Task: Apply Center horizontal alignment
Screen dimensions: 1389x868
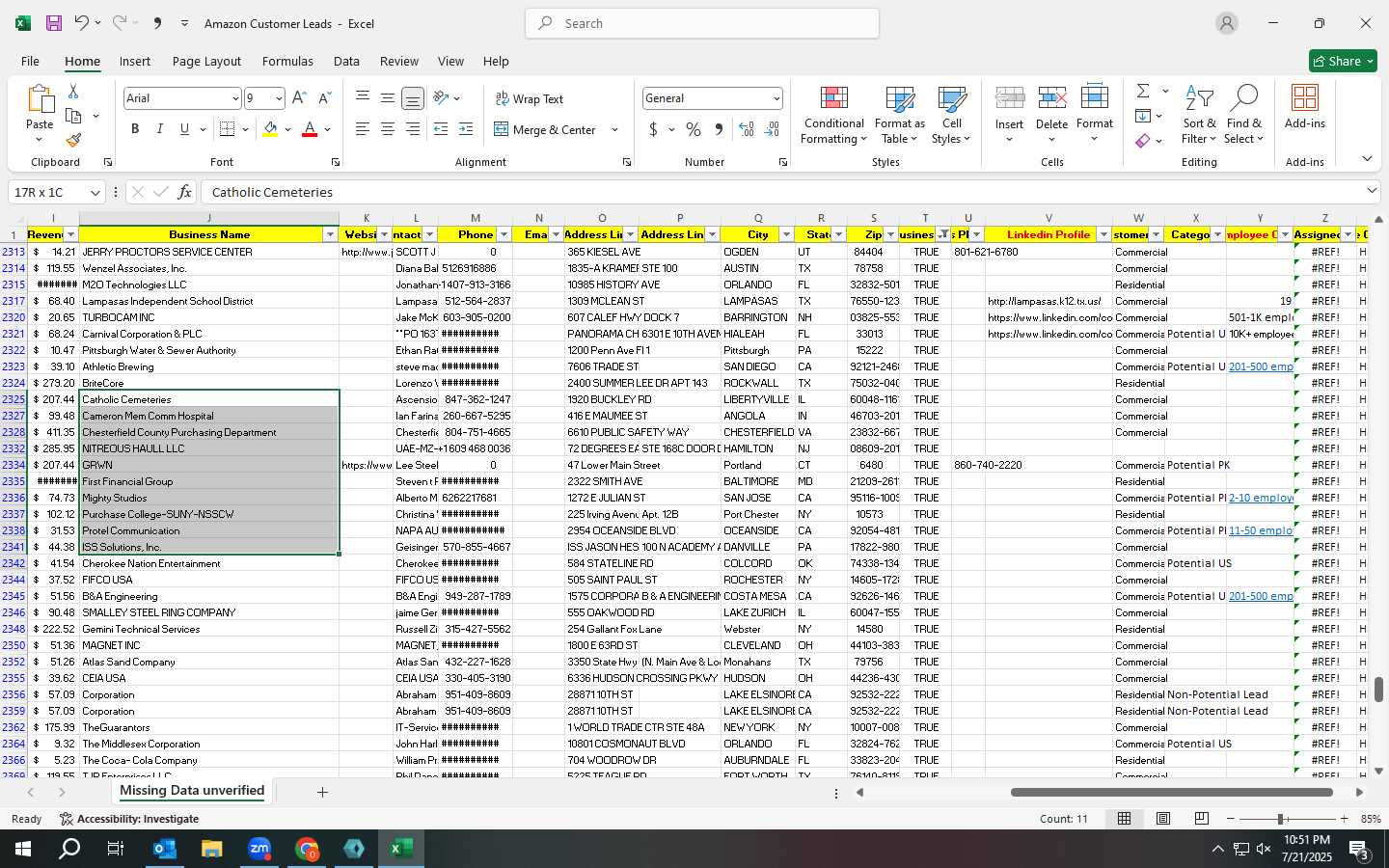Action: tap(387, 129)
